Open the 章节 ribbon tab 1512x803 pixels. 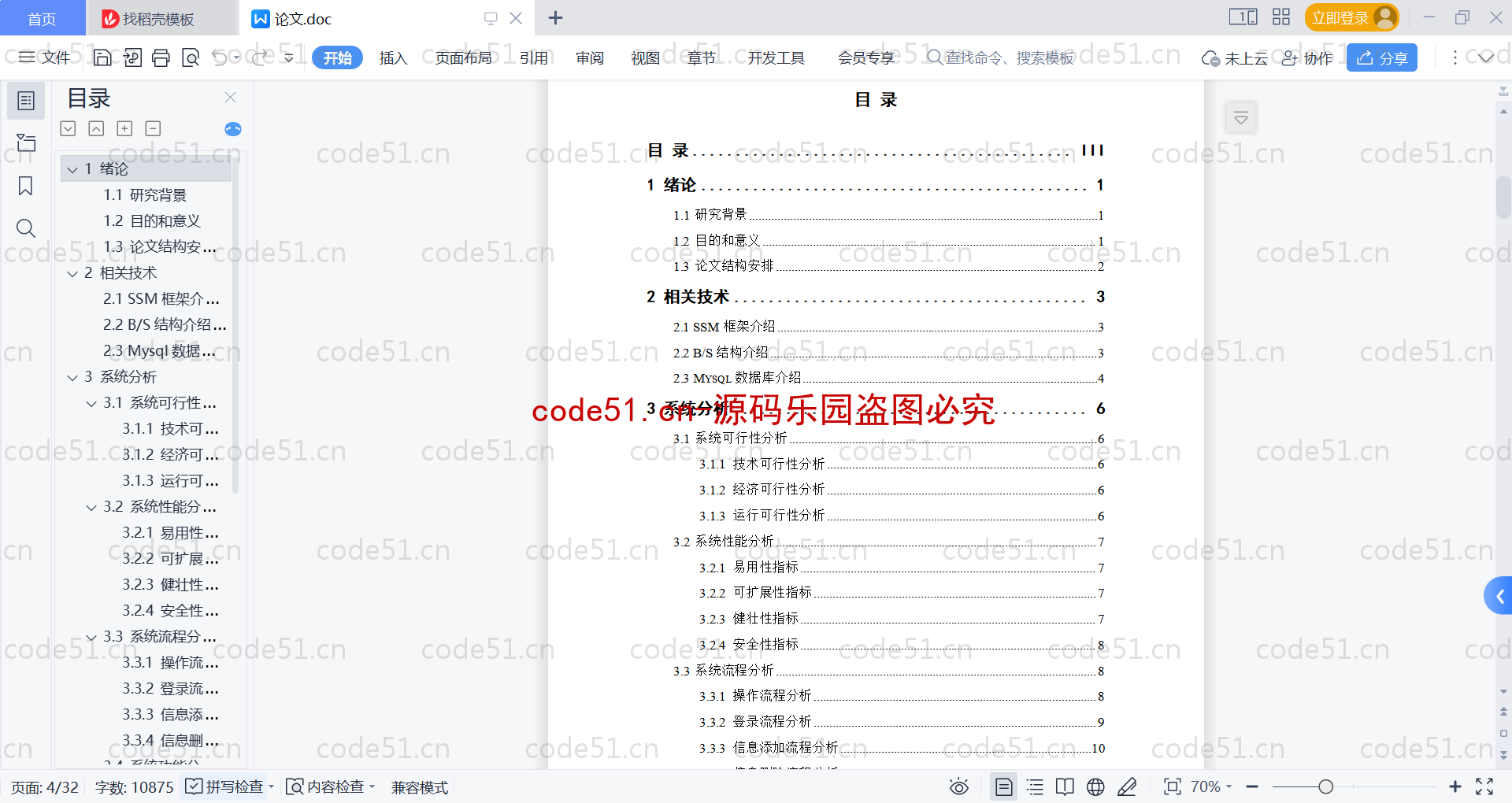point(701,57)
